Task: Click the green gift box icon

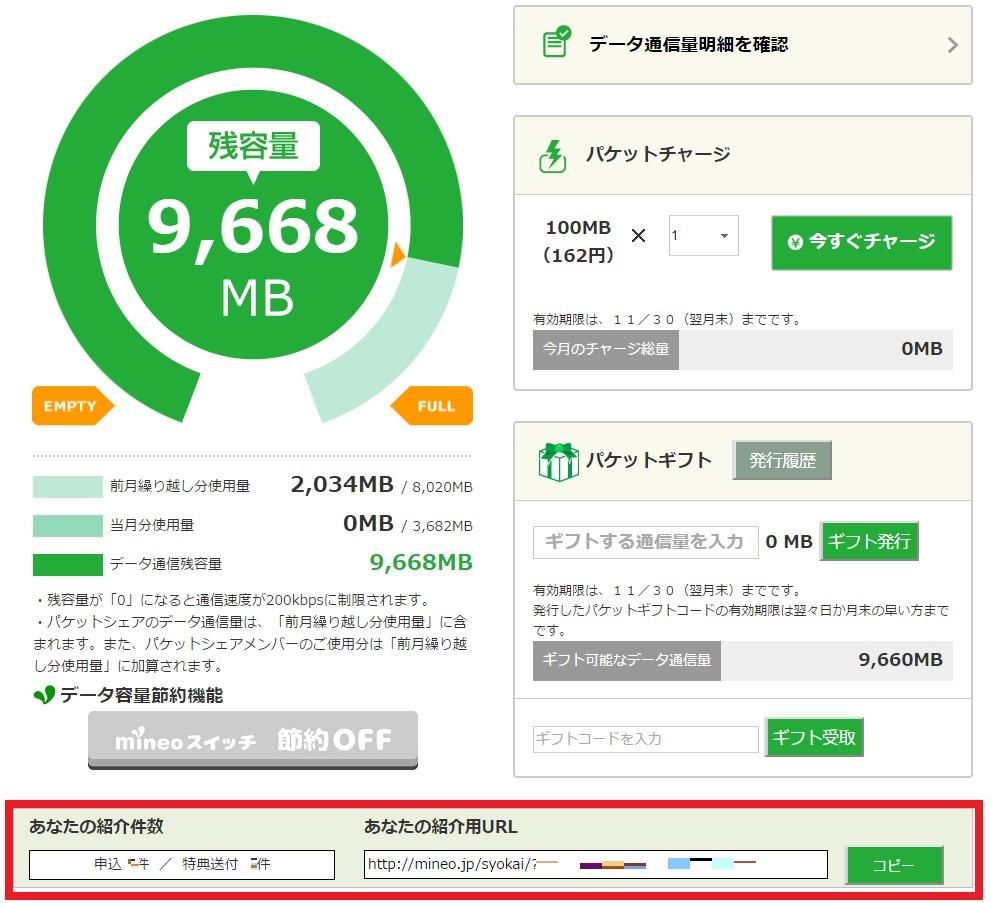Action: click(x=558, y=461)
